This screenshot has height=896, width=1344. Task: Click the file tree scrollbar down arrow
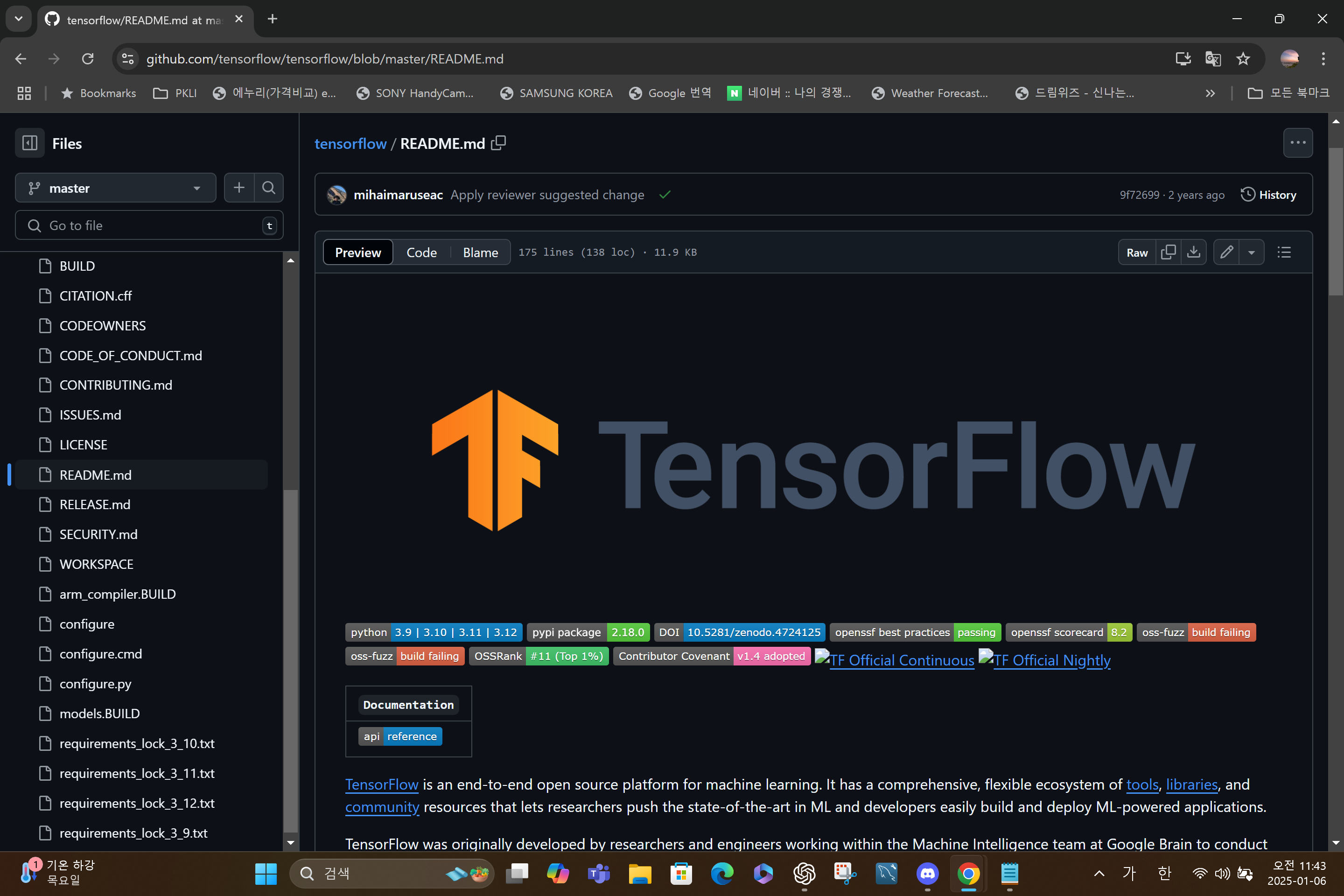pos(290,842)
